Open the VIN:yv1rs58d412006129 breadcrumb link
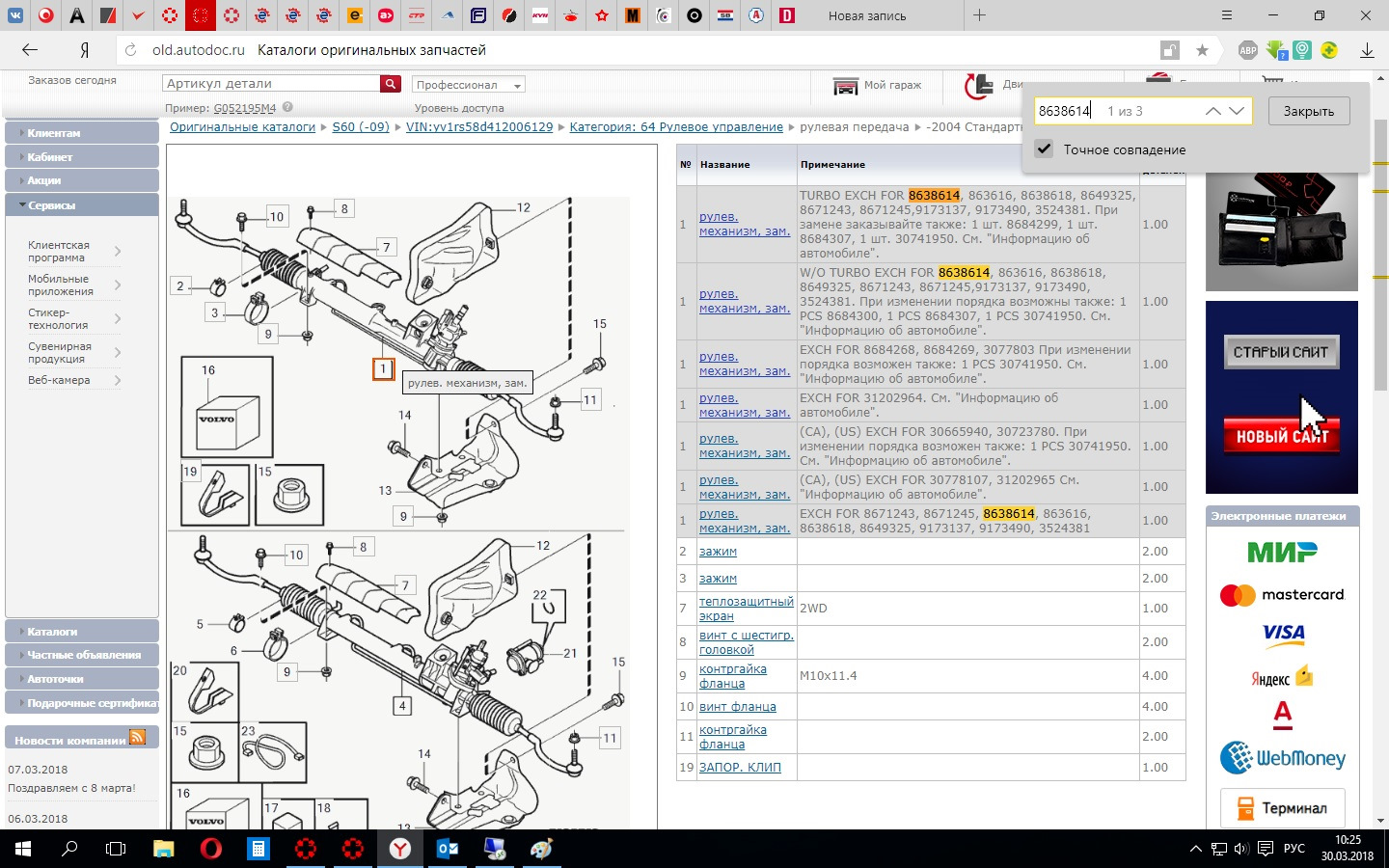 (x=479, y=127)
